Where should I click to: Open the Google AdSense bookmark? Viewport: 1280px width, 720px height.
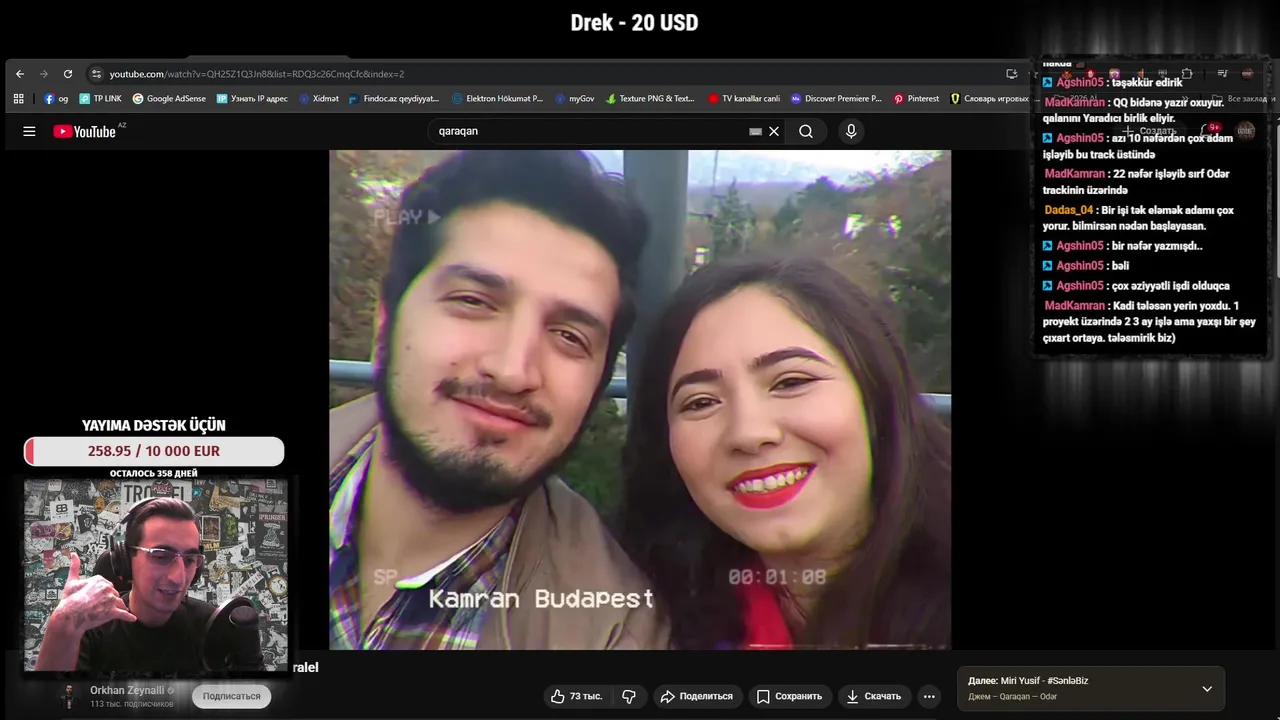point(169,99)
